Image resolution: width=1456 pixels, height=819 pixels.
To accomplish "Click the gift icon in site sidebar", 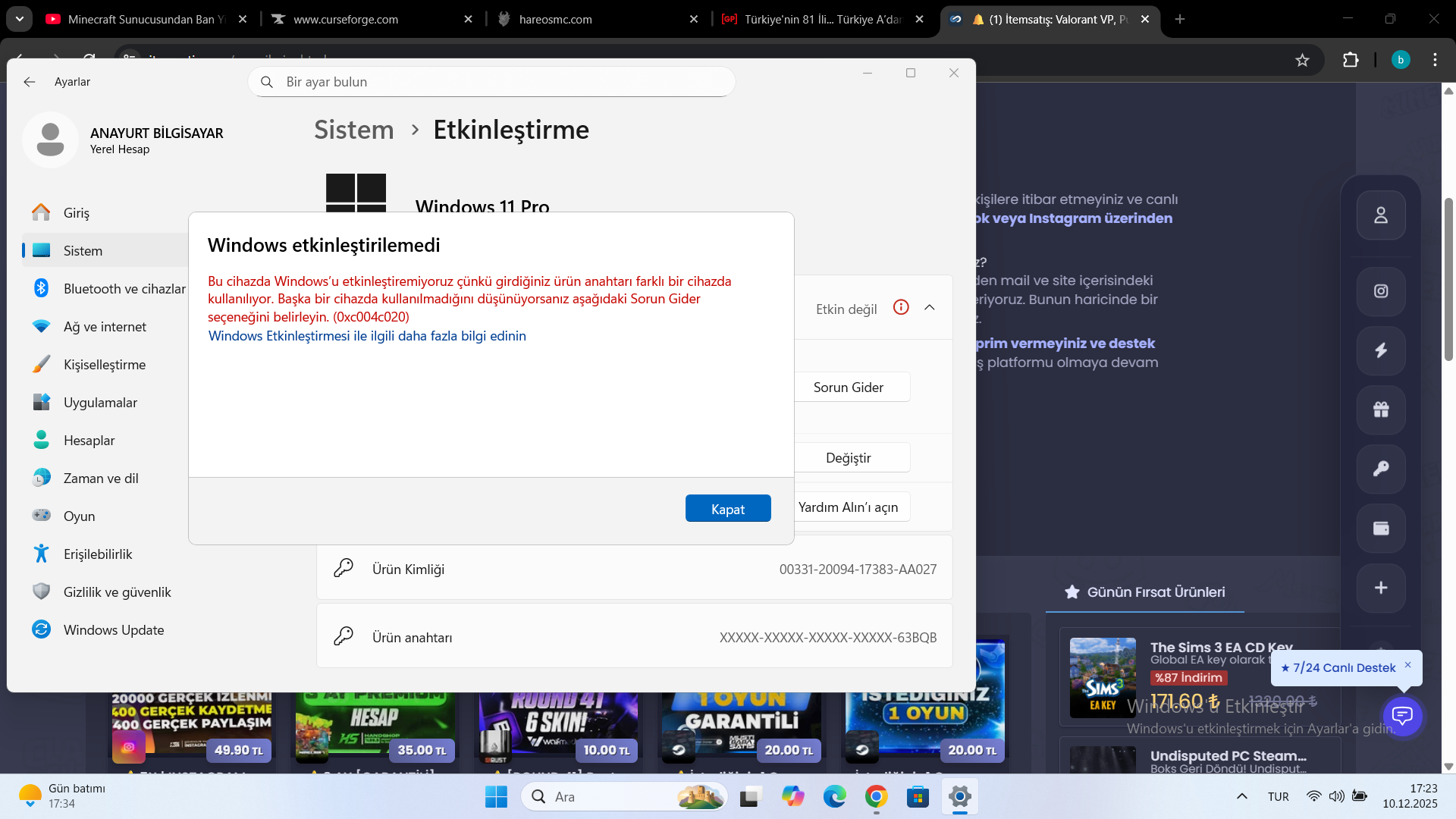I will pos(1381,409).
